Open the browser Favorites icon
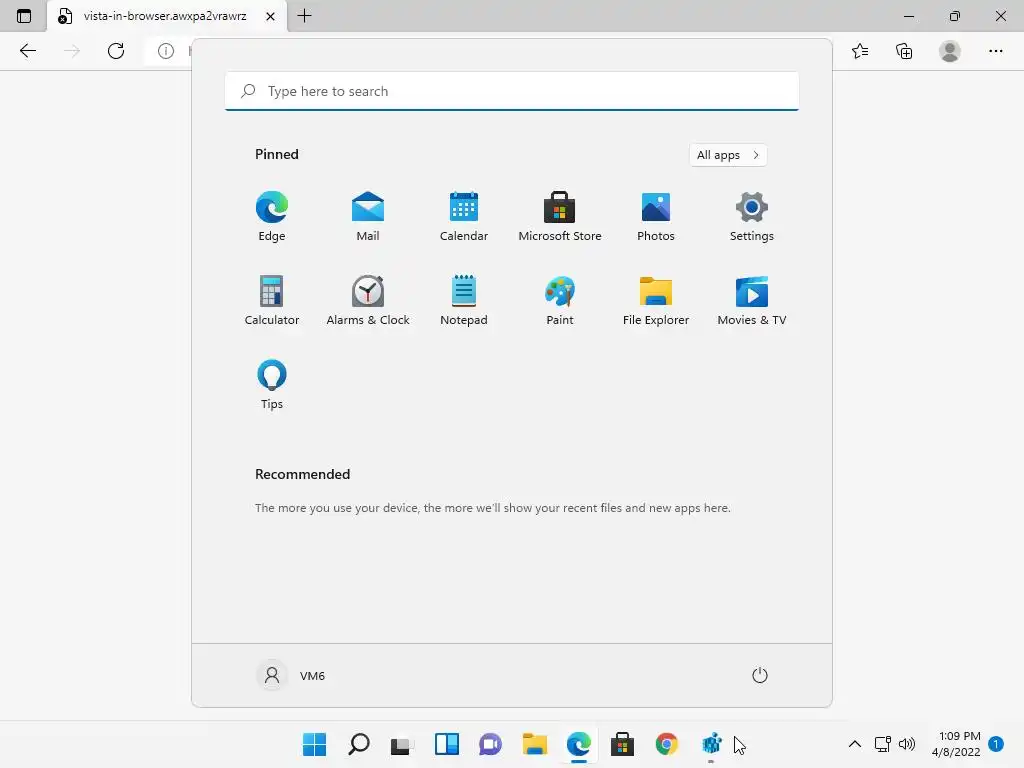The width and height of the screenshot is (1024, 768). click(860, 51)
